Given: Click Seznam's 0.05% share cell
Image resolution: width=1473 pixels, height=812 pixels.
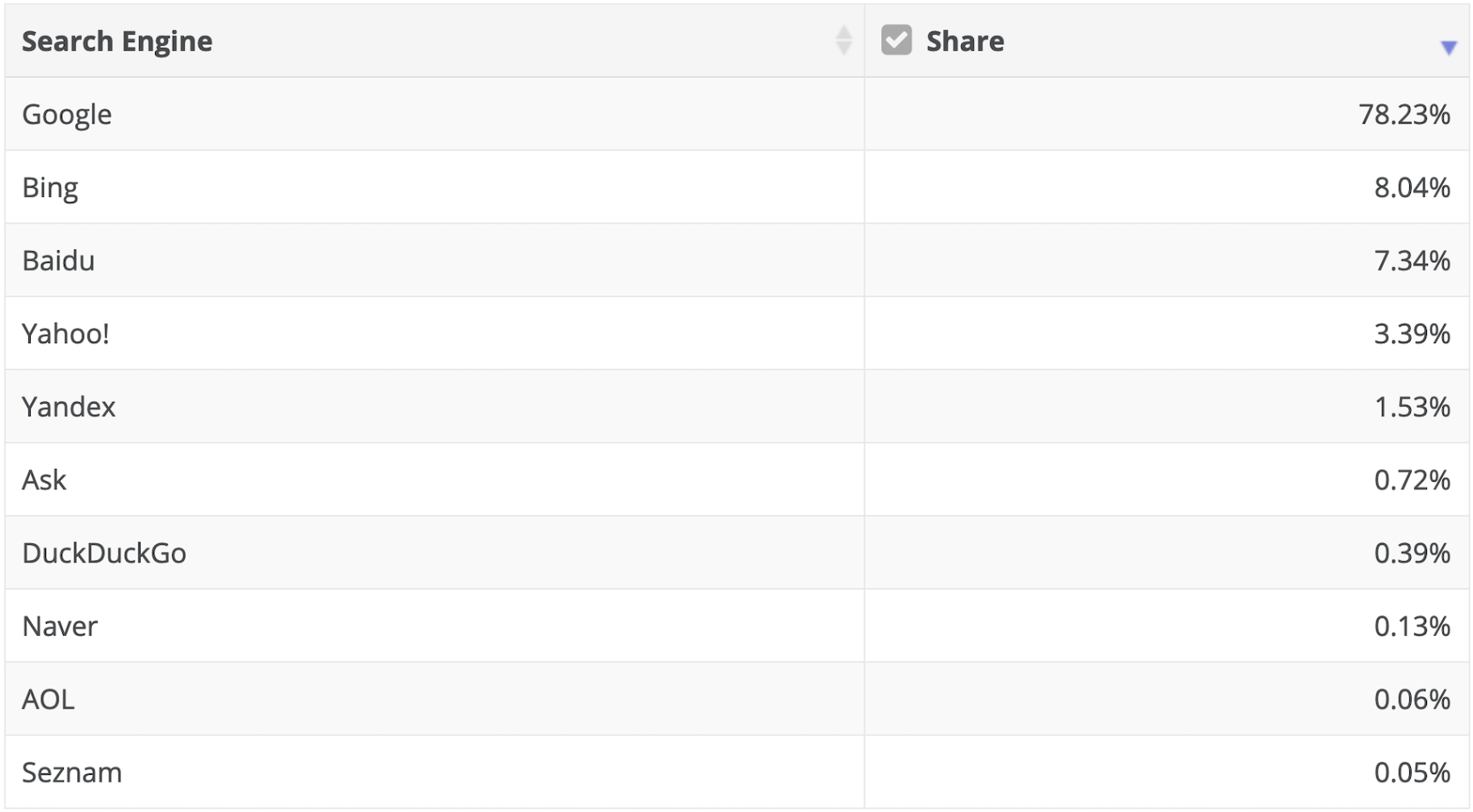Looking at the screenshot, I should coord(1412,772).
